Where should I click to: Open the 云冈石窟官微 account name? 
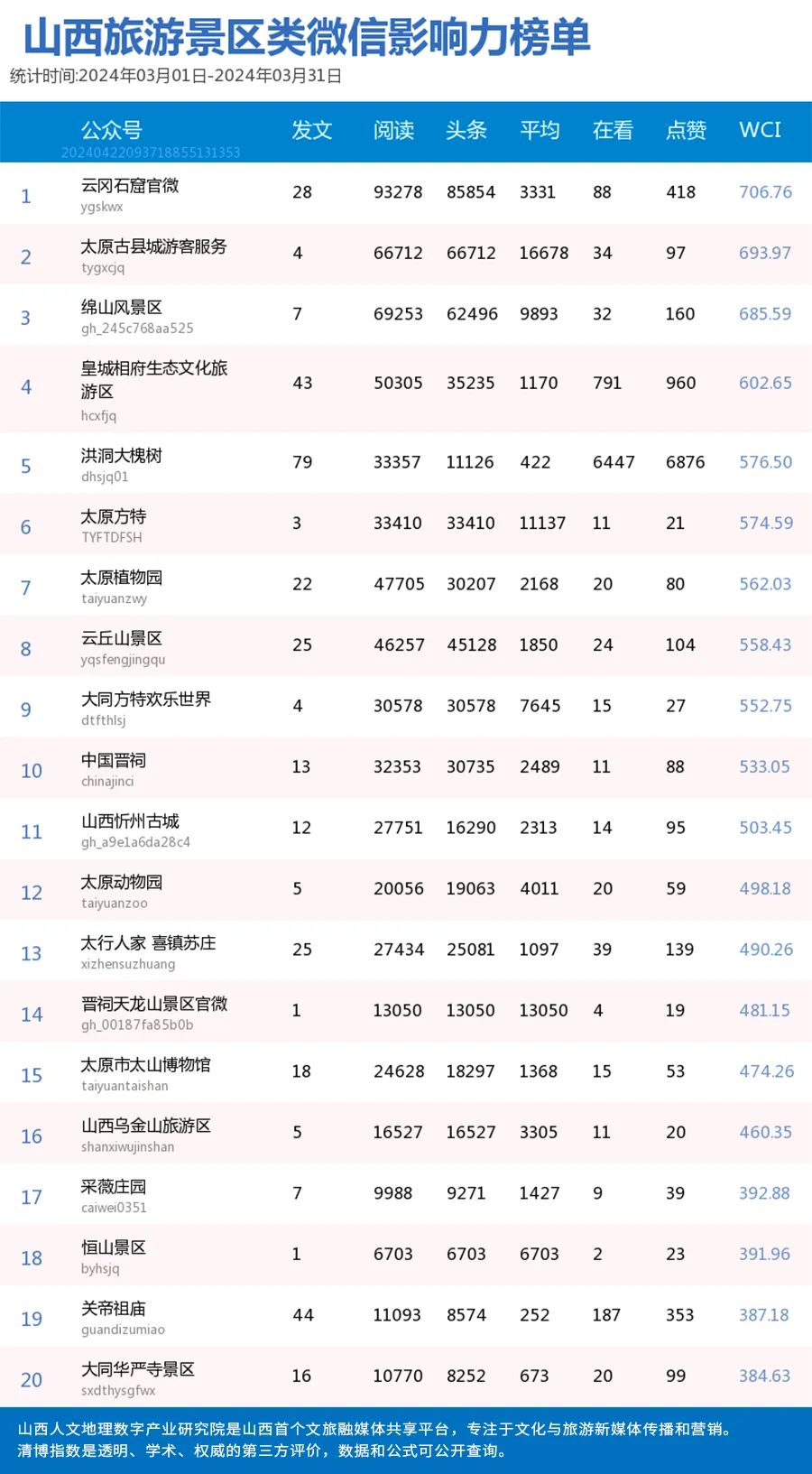point(130,185)
